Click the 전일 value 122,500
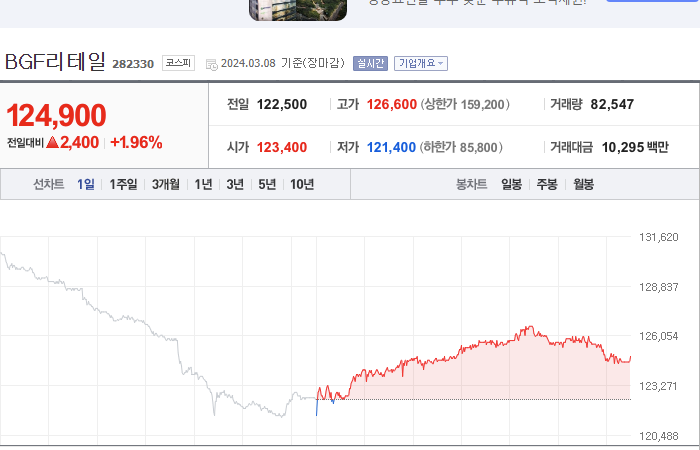Screen dimensions: 700x450 (x=282, y=104)
